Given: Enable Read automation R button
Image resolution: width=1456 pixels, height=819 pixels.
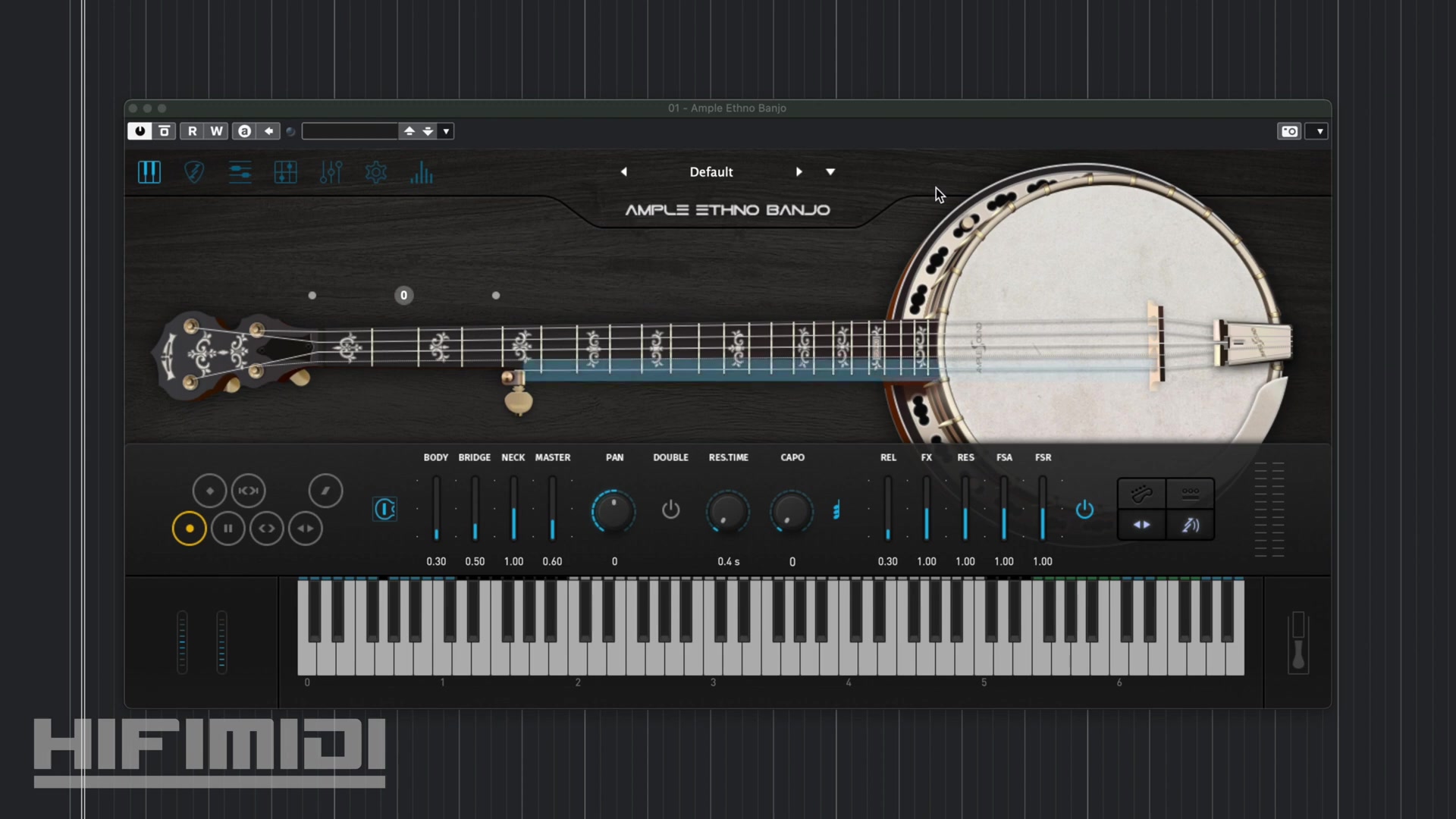Looking at the screenshot, I should (x=193, y=131).
